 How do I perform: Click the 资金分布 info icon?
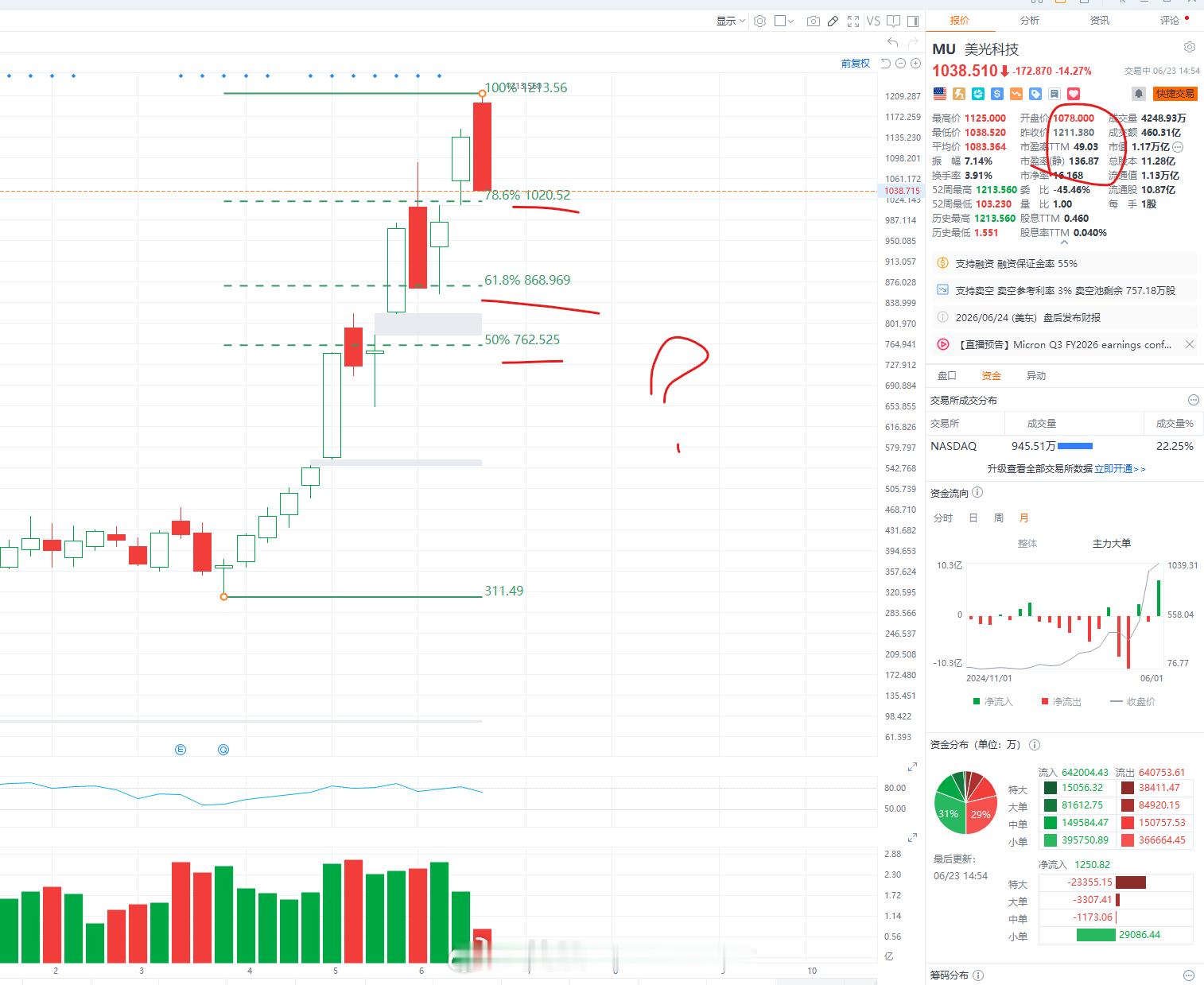point(1035,745)
